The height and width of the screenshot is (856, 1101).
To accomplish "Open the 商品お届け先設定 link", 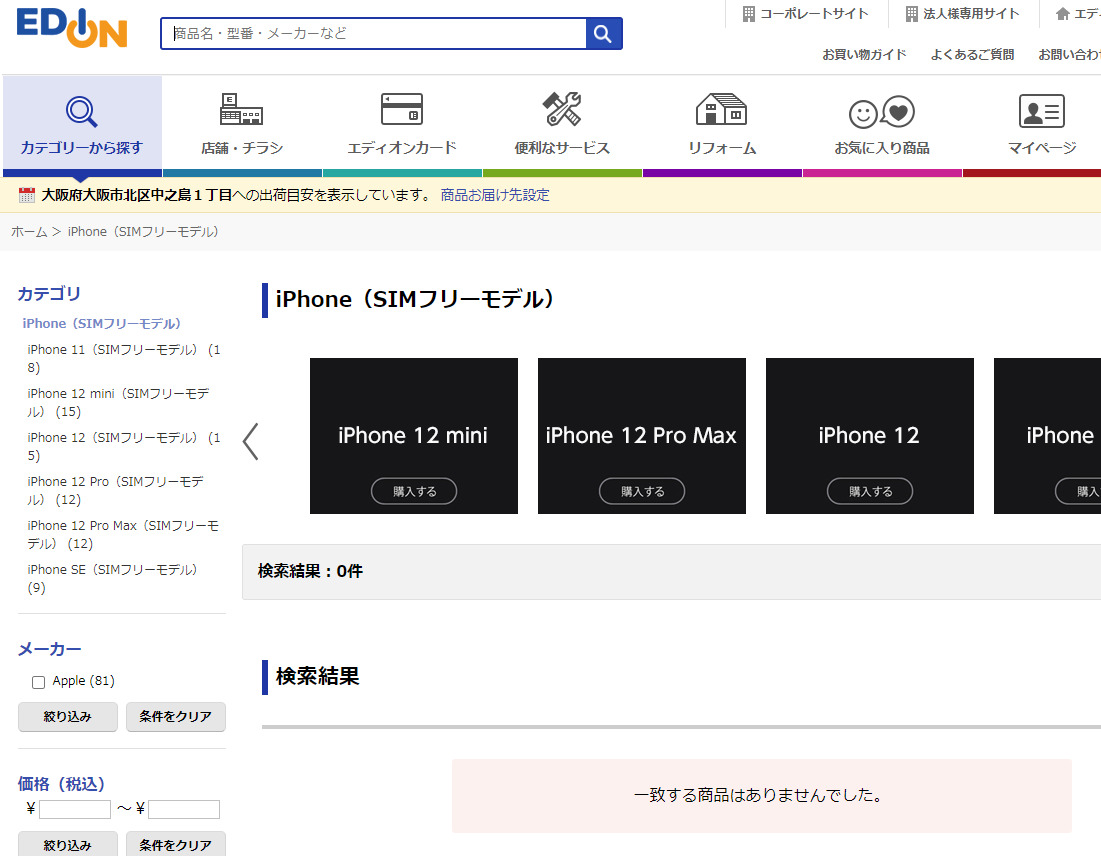I will tap(495, 195).
